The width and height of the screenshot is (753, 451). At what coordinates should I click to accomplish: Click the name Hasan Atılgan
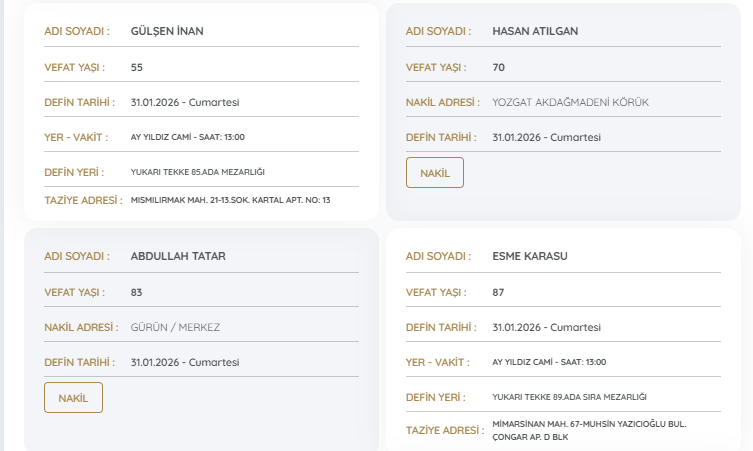535,30
